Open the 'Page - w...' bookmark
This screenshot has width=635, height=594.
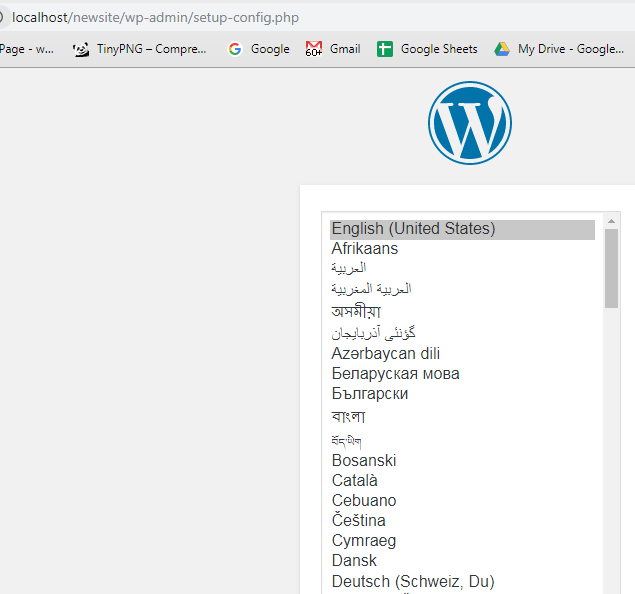[26, 49]
